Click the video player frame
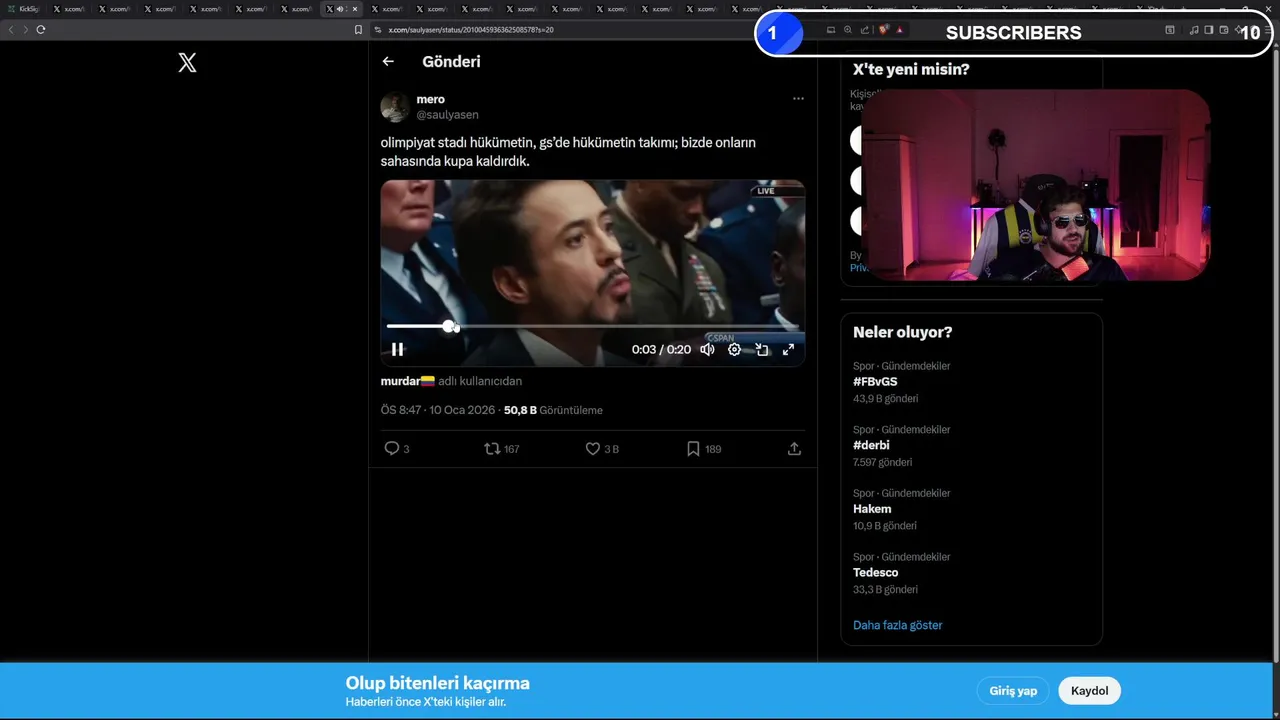 pyautogui.click(x=592, y=273)
